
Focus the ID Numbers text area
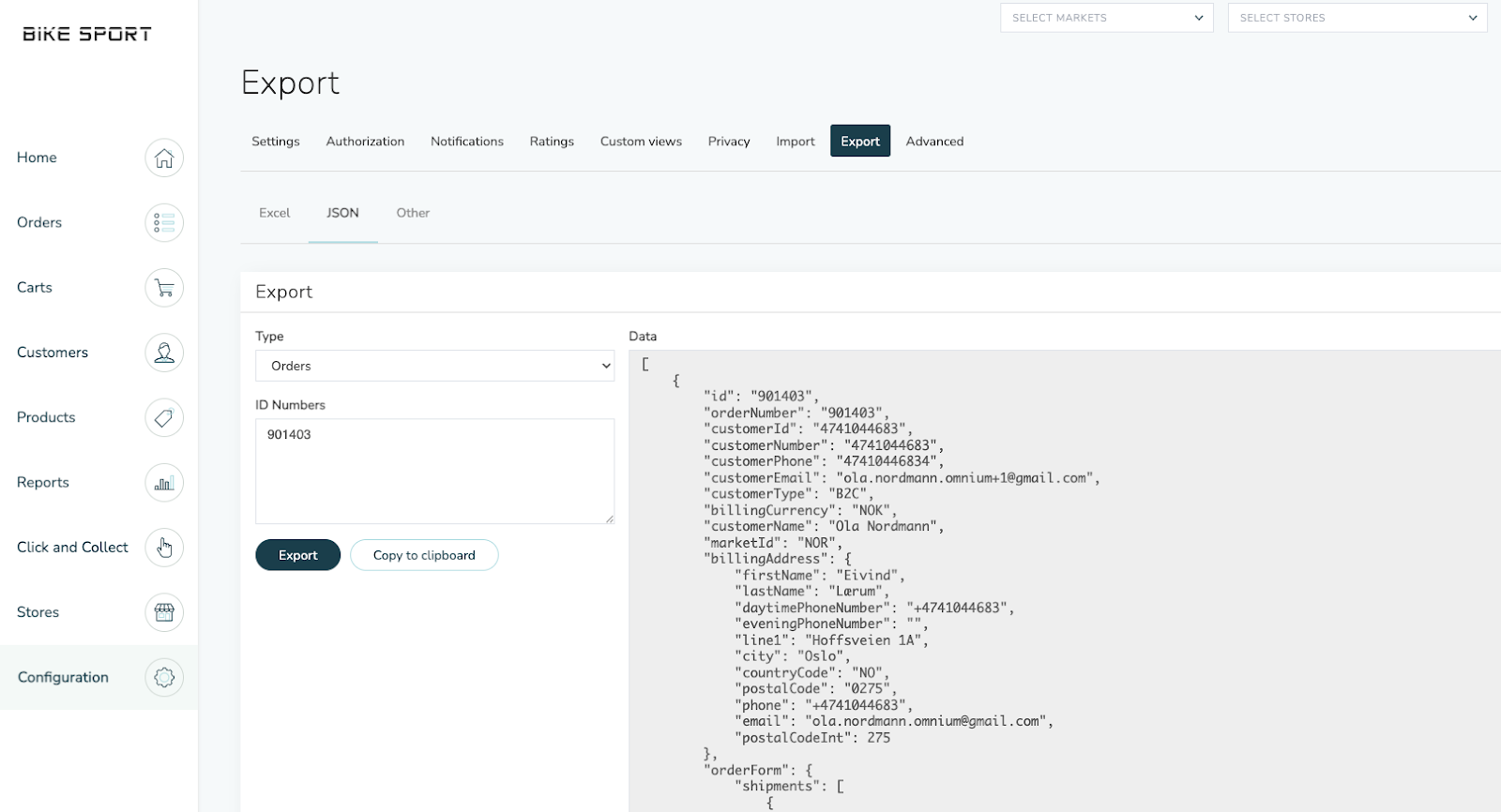(435, 471)
